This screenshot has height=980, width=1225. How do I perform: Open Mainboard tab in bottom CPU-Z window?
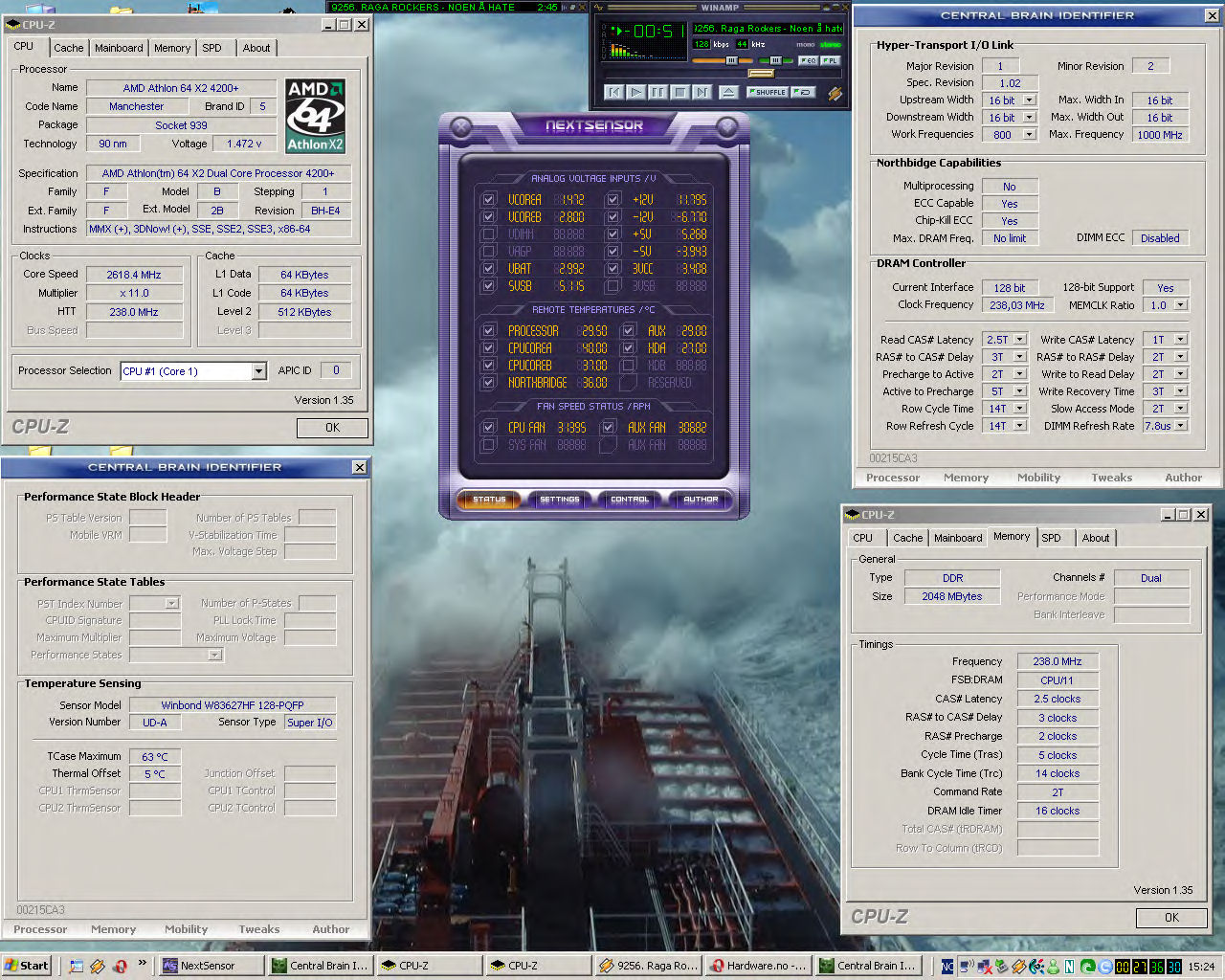click(958, 538)
